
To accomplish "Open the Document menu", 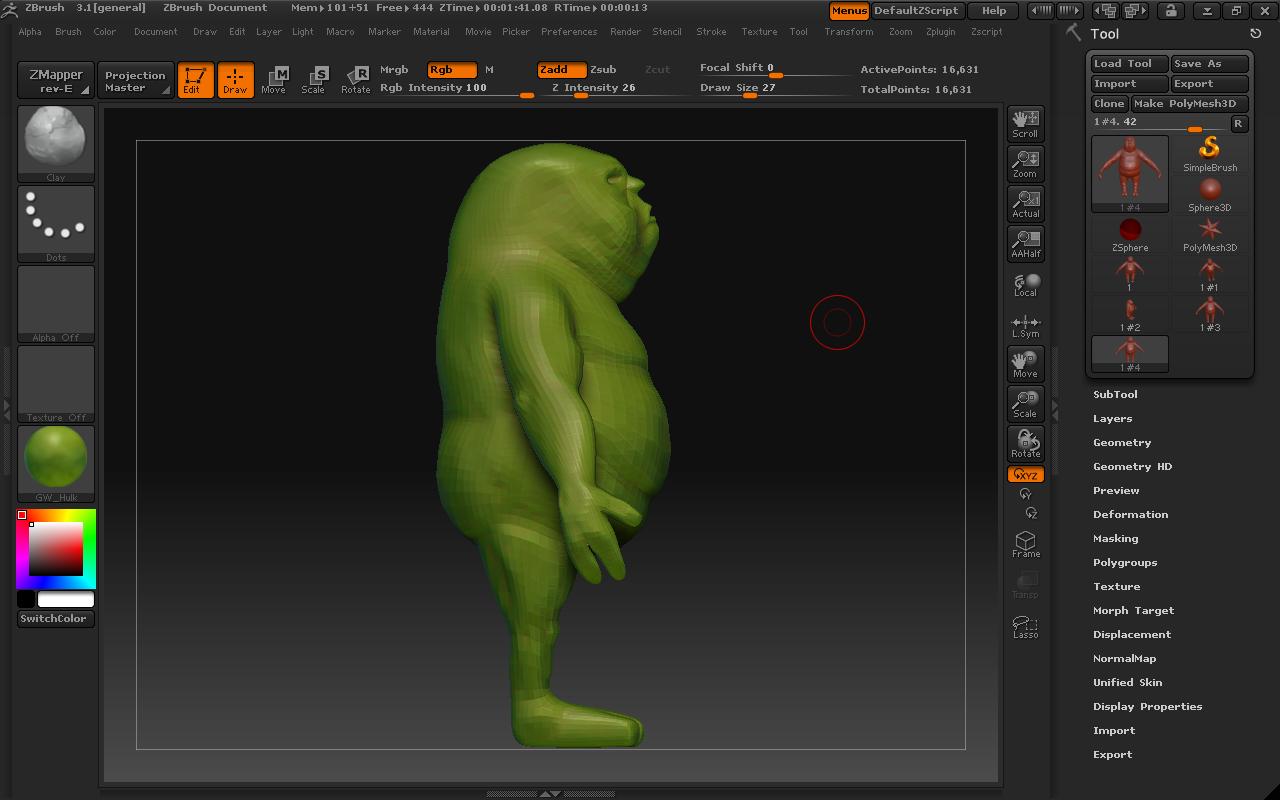I will [156, 32].
